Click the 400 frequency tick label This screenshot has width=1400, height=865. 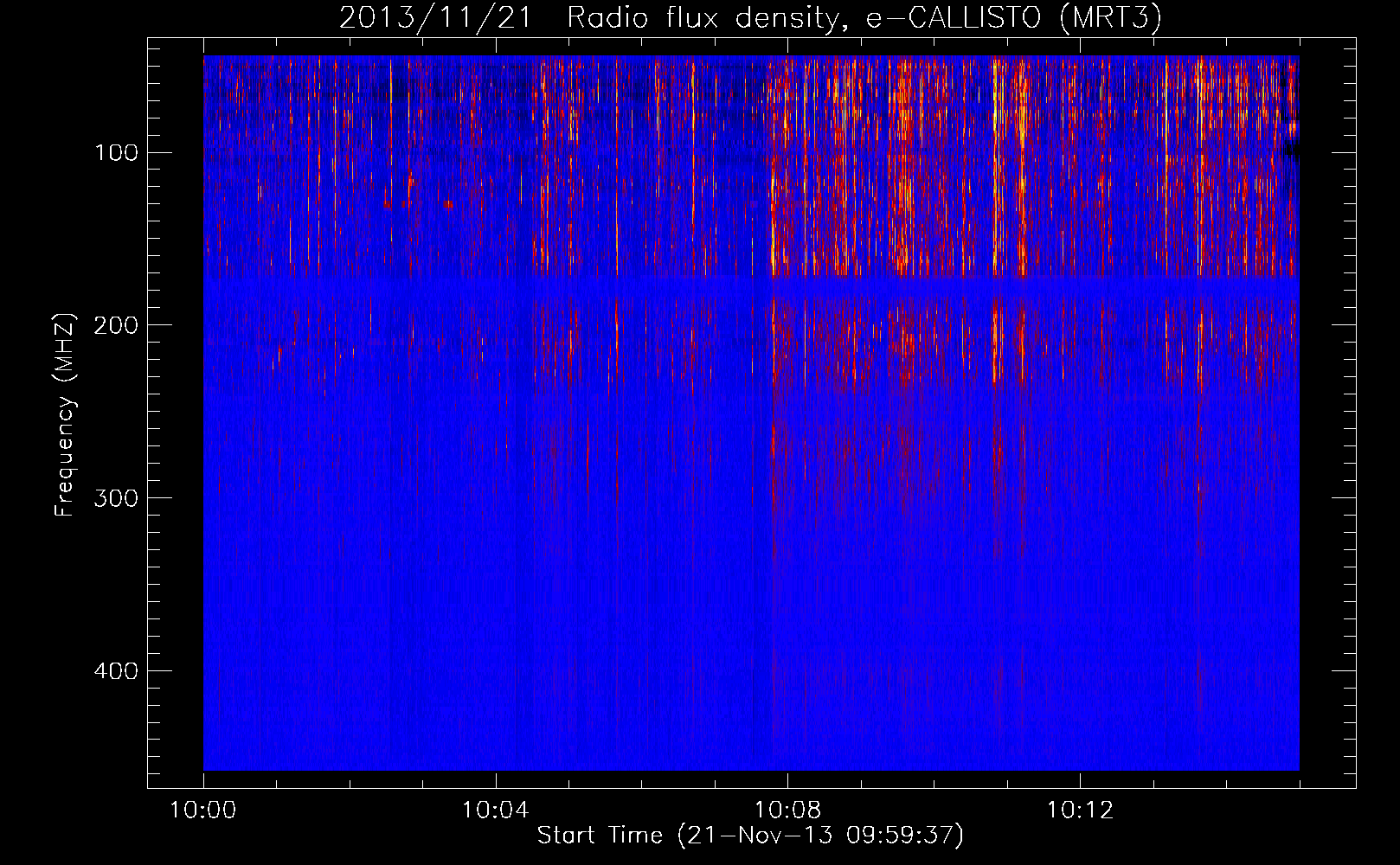pos(117,671)
